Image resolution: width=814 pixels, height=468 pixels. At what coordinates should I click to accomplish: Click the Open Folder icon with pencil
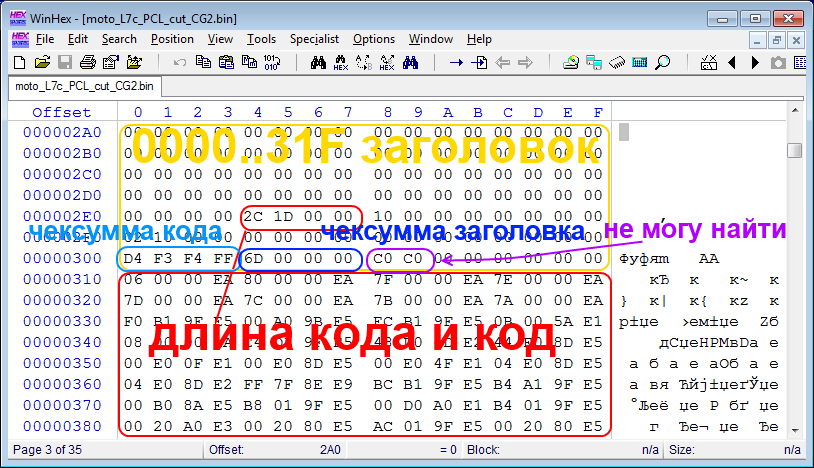(x=134, y=63)
